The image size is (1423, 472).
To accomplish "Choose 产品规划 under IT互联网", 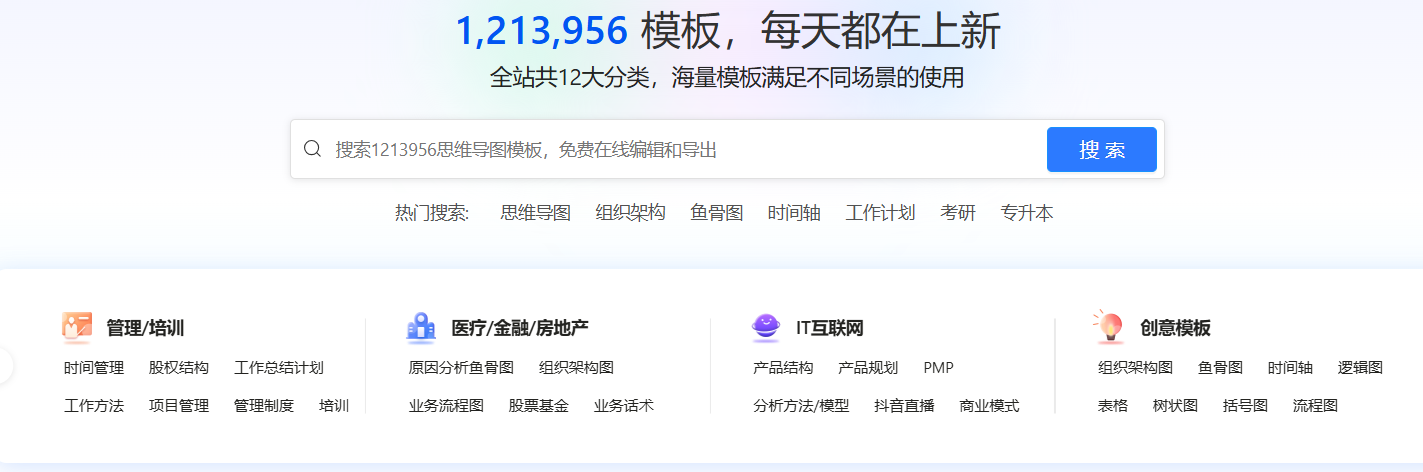I will click(868, 368).
